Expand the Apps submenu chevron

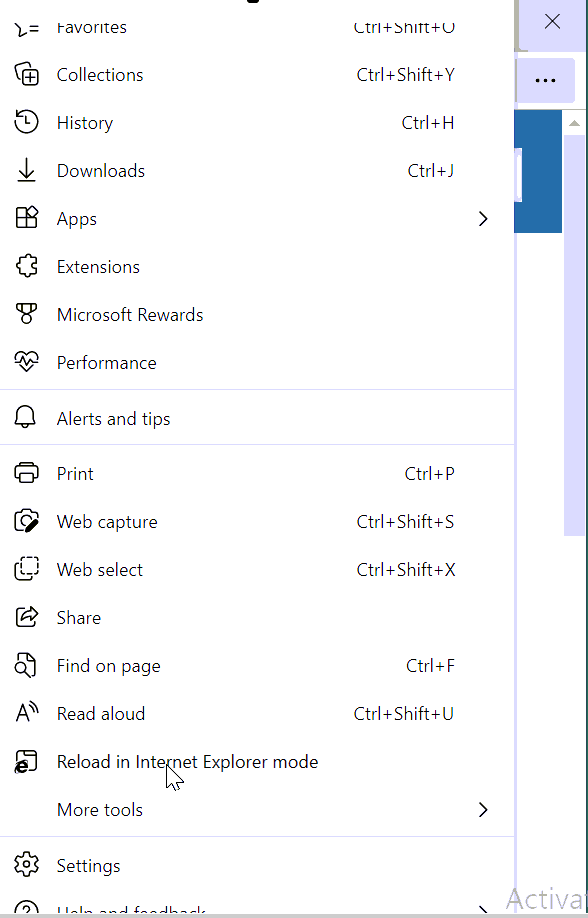(x=483, y=219)
